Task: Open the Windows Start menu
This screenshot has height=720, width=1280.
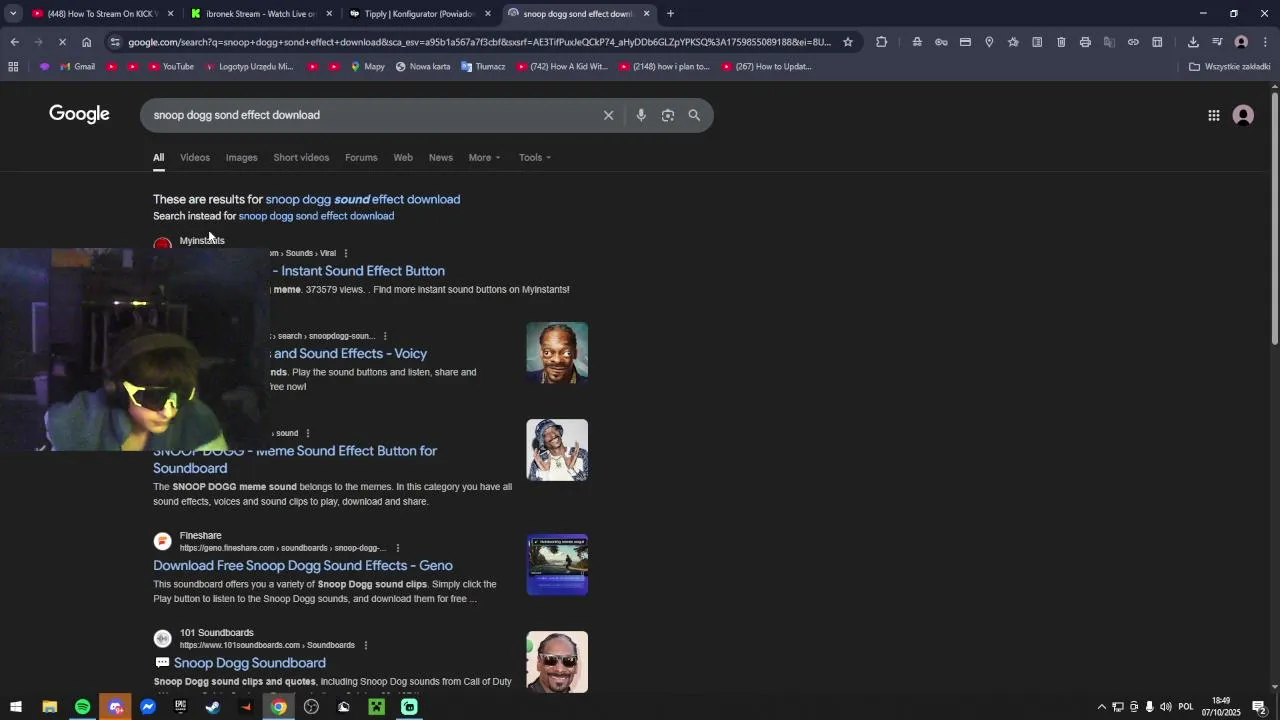Action: click(x=16, y=707)
